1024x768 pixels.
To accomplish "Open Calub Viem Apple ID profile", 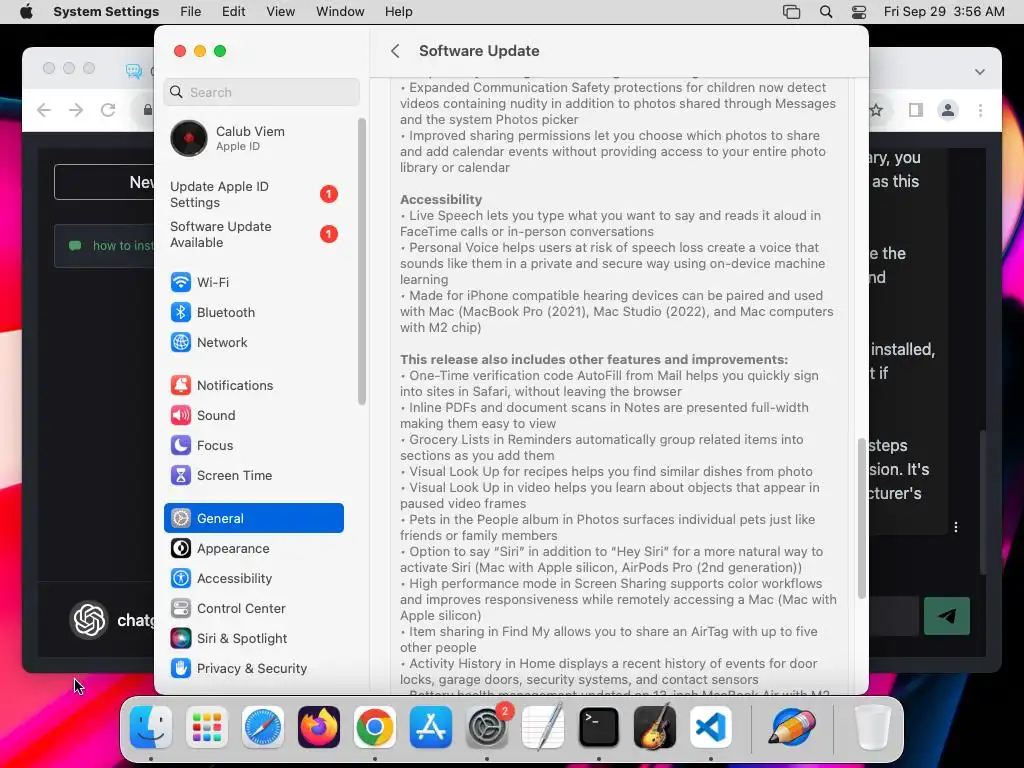I will click(253, 138).
